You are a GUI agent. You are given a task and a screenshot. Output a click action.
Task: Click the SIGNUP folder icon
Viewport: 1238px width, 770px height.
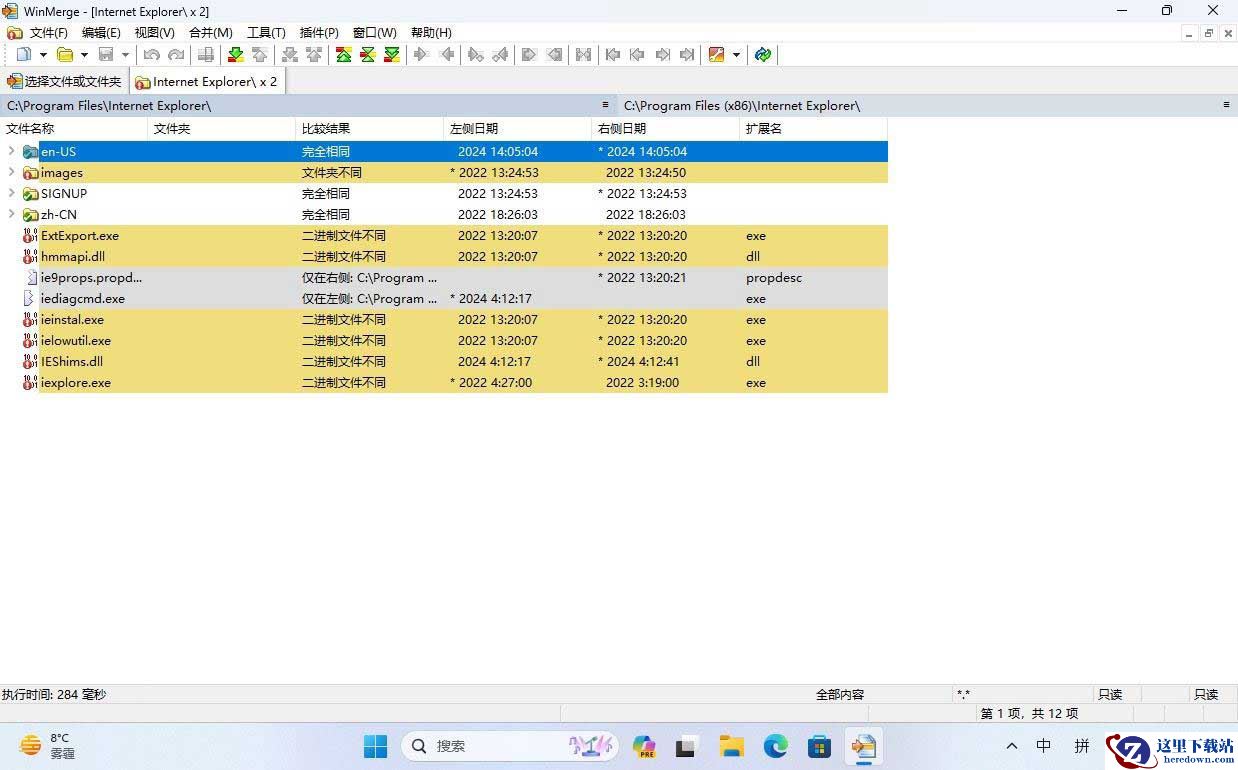(x=31, y=194)
